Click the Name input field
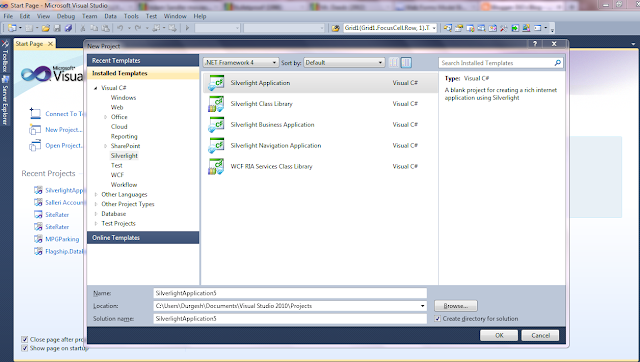 [290, 293]
